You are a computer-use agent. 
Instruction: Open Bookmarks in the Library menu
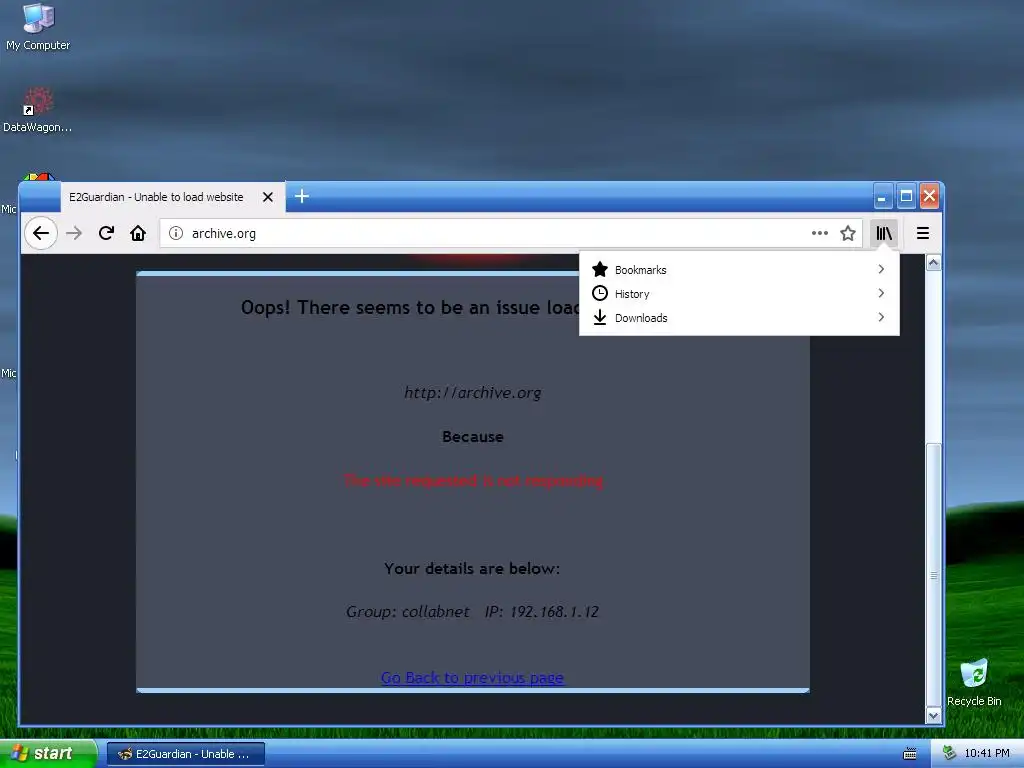coord(739,270)
